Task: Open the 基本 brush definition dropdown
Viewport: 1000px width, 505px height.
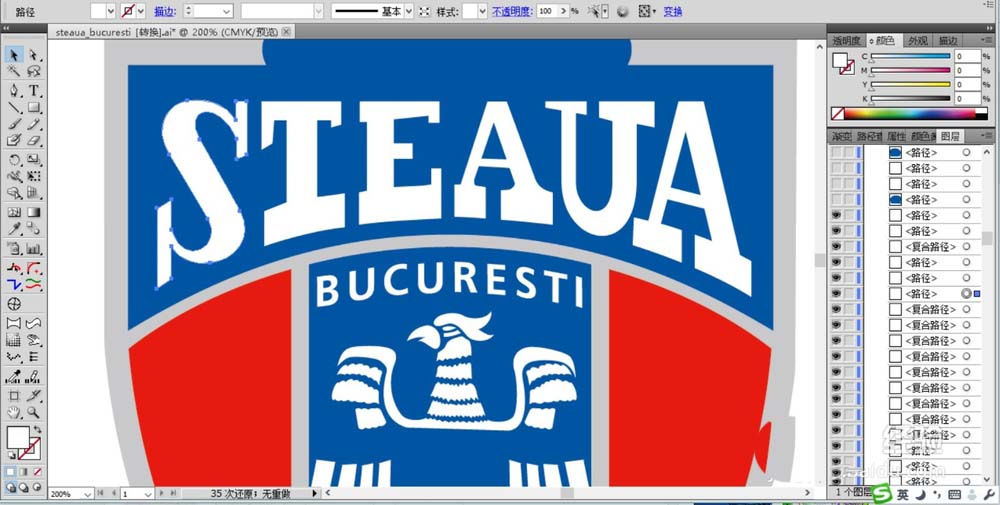Action: point(409,11)
